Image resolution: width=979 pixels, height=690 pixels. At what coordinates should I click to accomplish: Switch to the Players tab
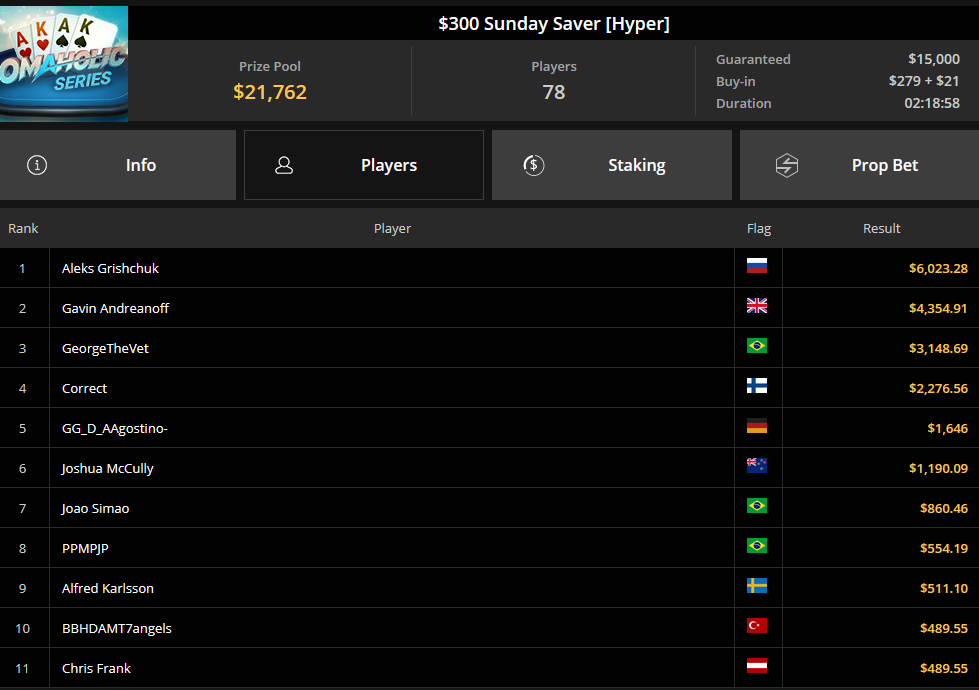pyautogui.click(x=364, y=165)
